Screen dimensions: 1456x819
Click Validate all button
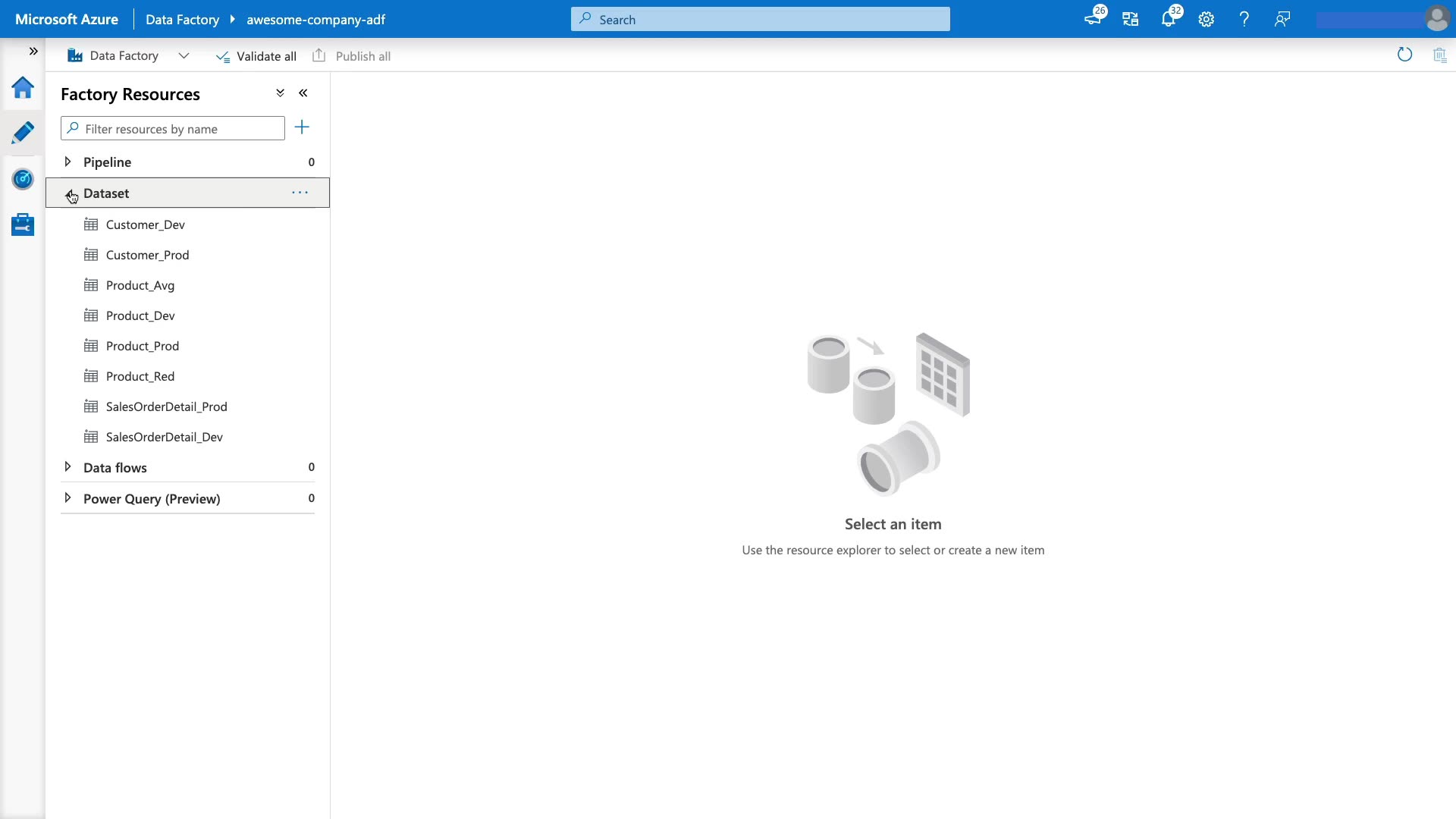click(x=256, y=56)
